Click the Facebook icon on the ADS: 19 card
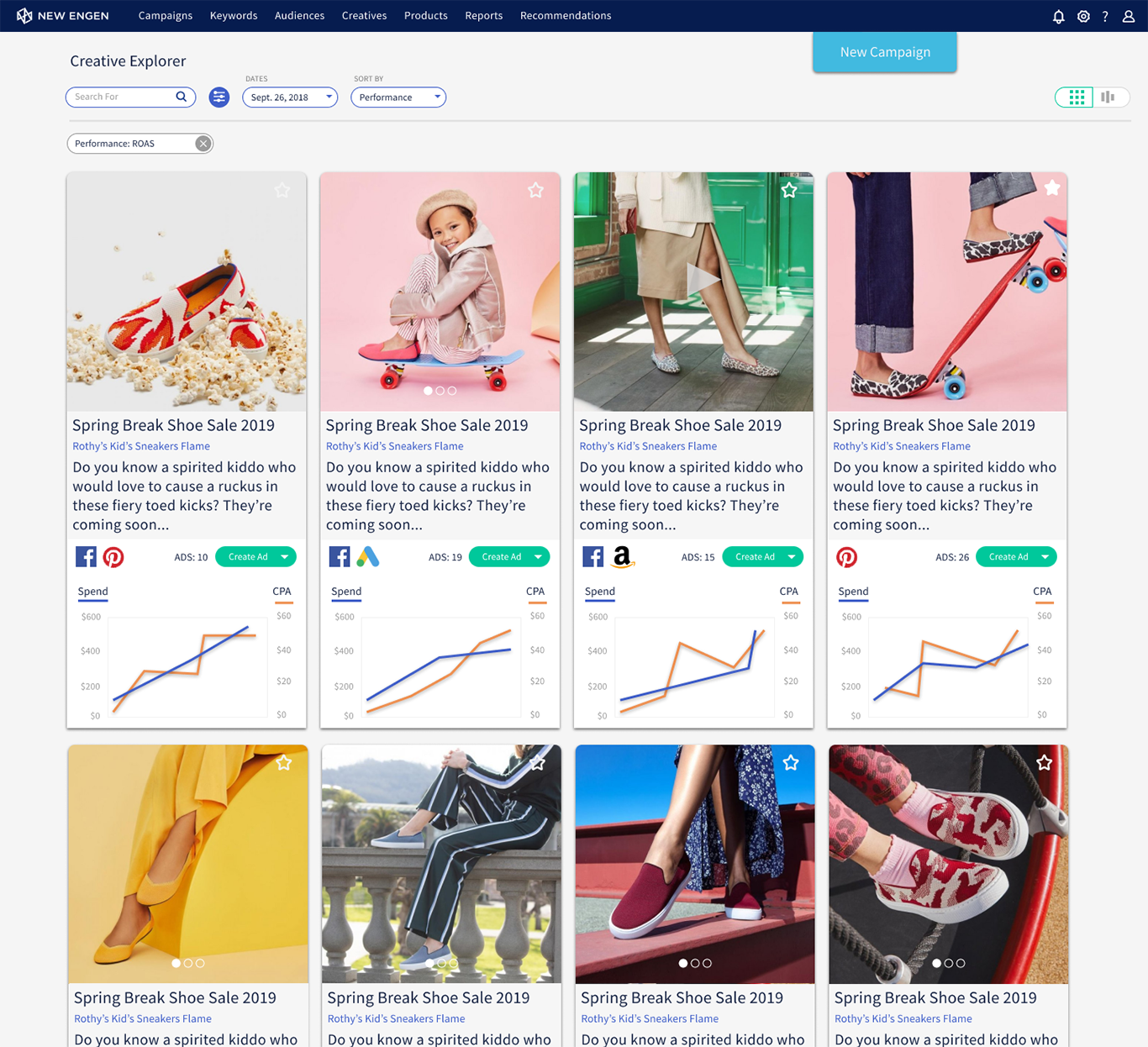 point(340,556)
